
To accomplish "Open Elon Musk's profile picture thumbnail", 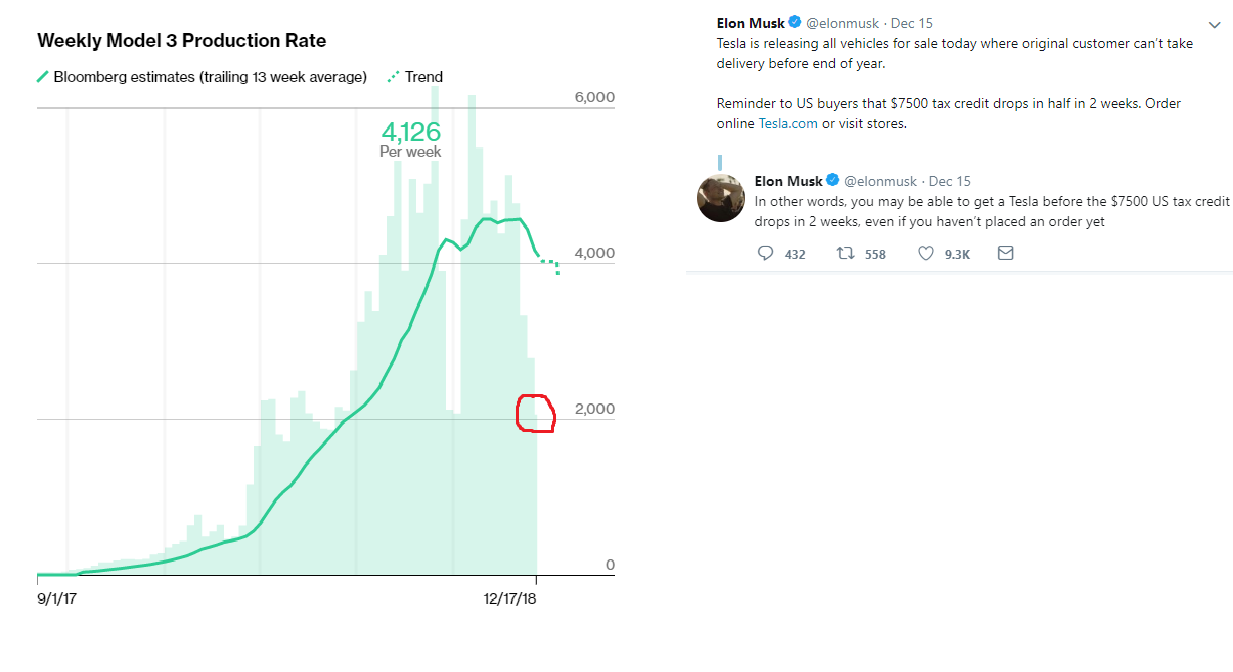I will pos(721,197).
